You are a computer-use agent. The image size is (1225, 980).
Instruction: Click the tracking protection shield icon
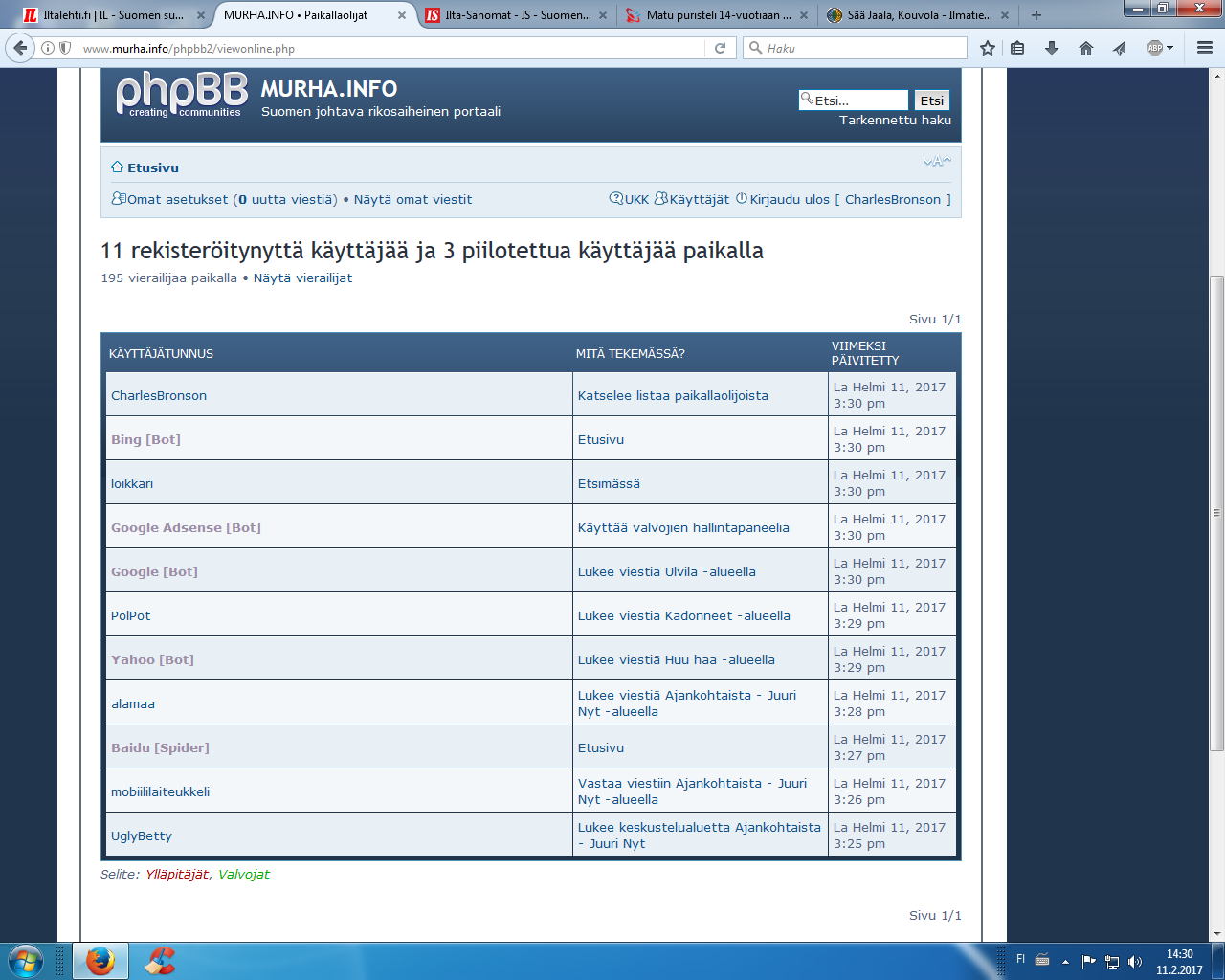(65, 48)
